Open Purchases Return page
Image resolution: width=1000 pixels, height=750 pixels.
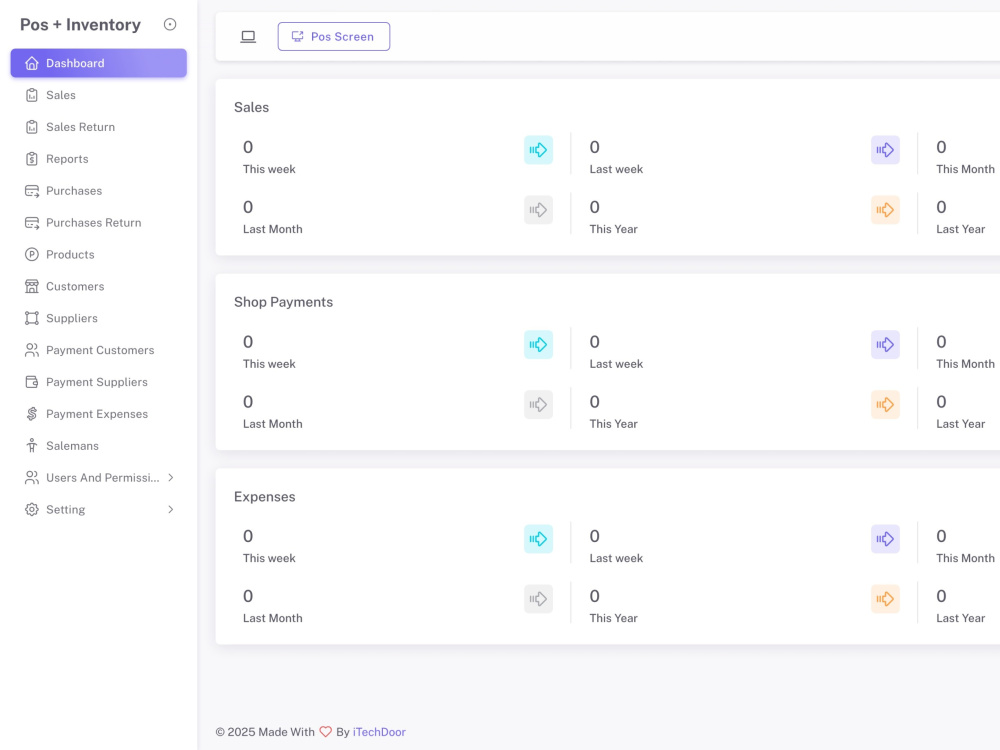click(x=99, y=223)
